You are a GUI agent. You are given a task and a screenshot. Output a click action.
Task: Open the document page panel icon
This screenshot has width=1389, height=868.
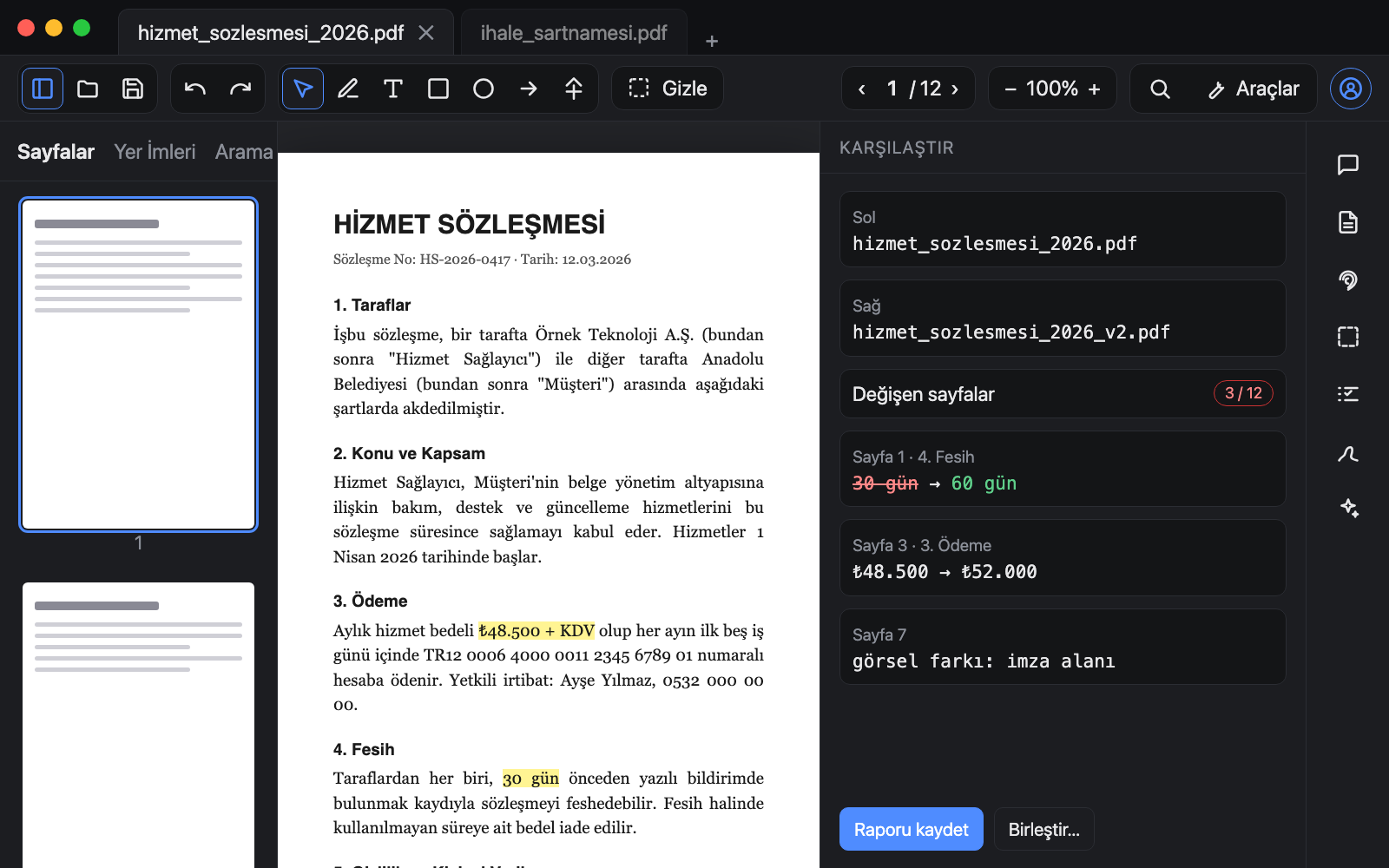pyautogui.click(x=1348, y=222)
